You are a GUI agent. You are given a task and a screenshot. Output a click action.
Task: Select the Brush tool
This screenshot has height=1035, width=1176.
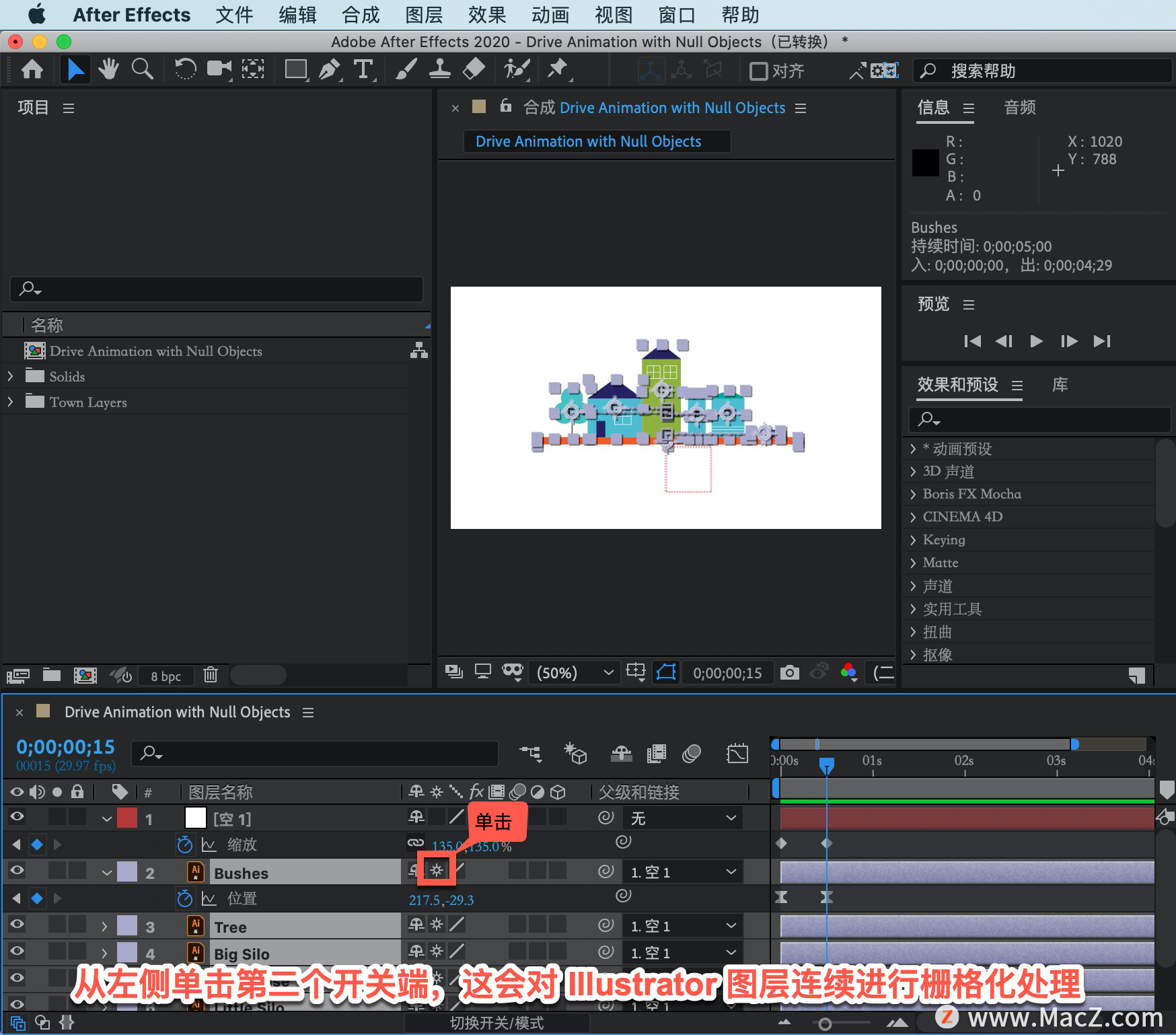(406, 69)
